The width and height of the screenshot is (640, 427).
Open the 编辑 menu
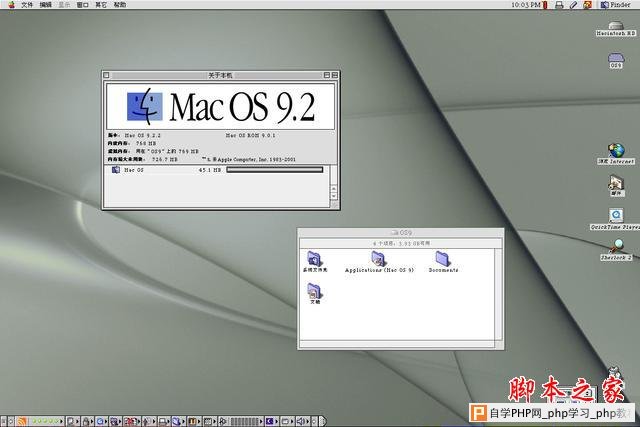46,5
